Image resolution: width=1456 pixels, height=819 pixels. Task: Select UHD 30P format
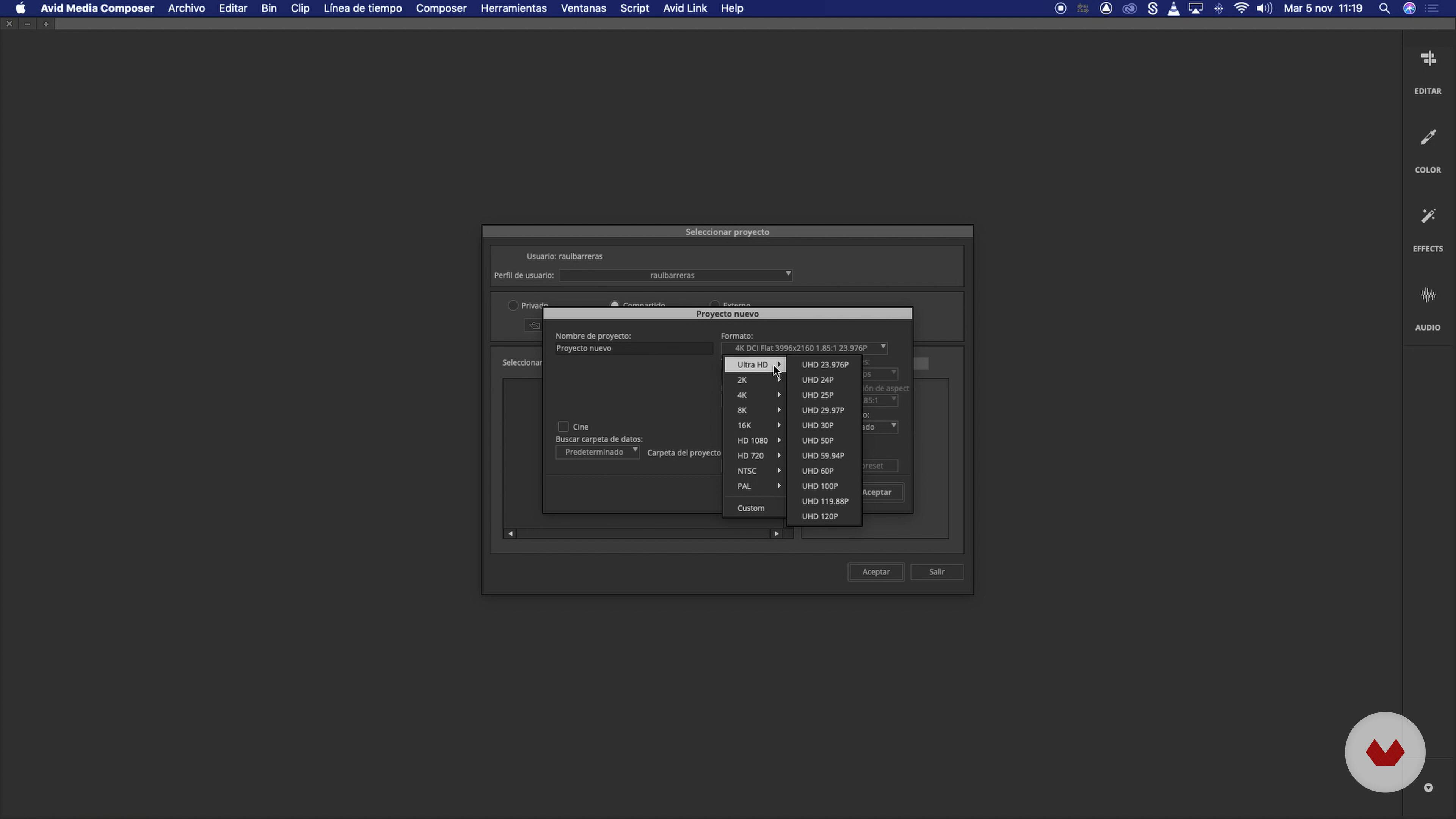click(825, 425)
